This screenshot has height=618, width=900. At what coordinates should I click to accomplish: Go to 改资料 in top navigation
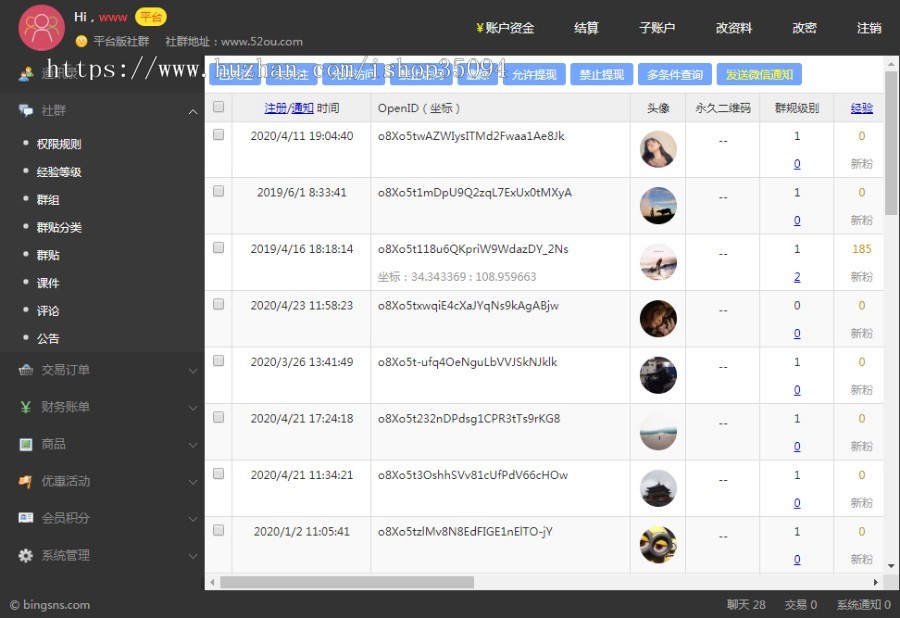(734, 28)
